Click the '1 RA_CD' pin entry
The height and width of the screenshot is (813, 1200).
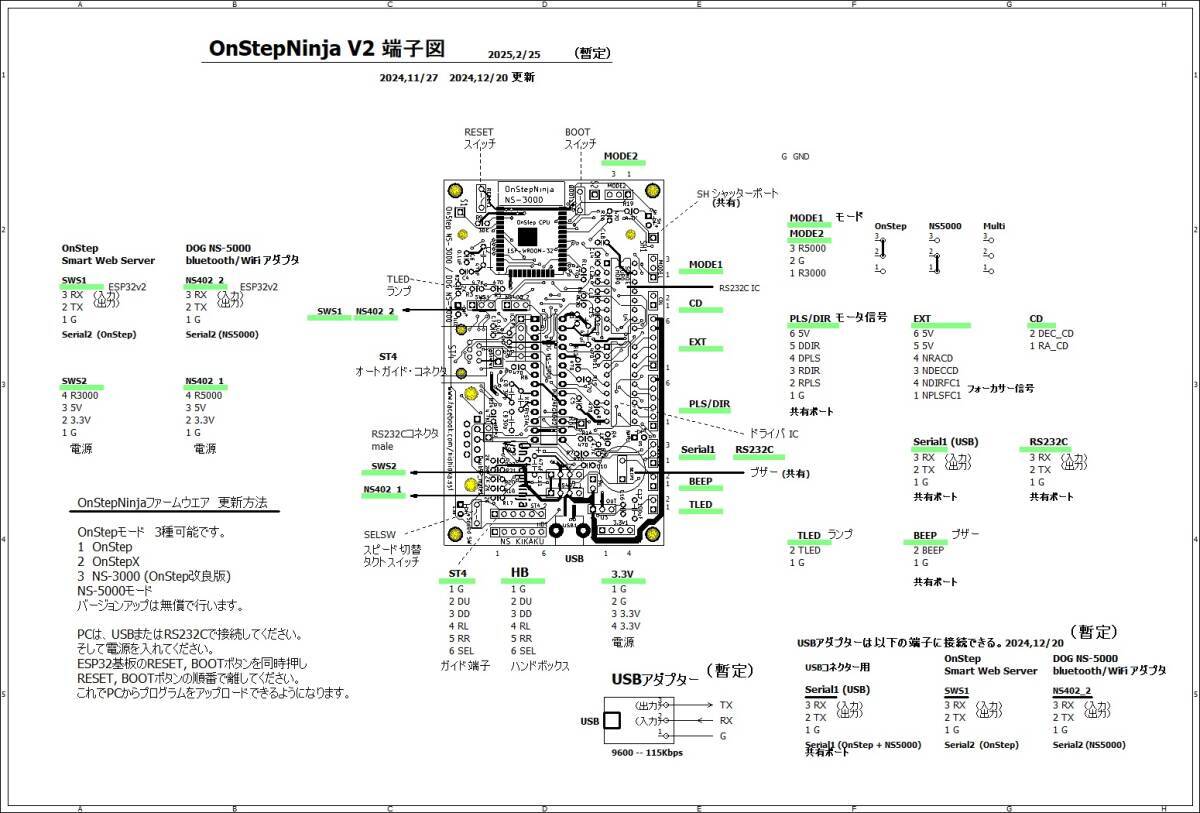pos(1049,346)
